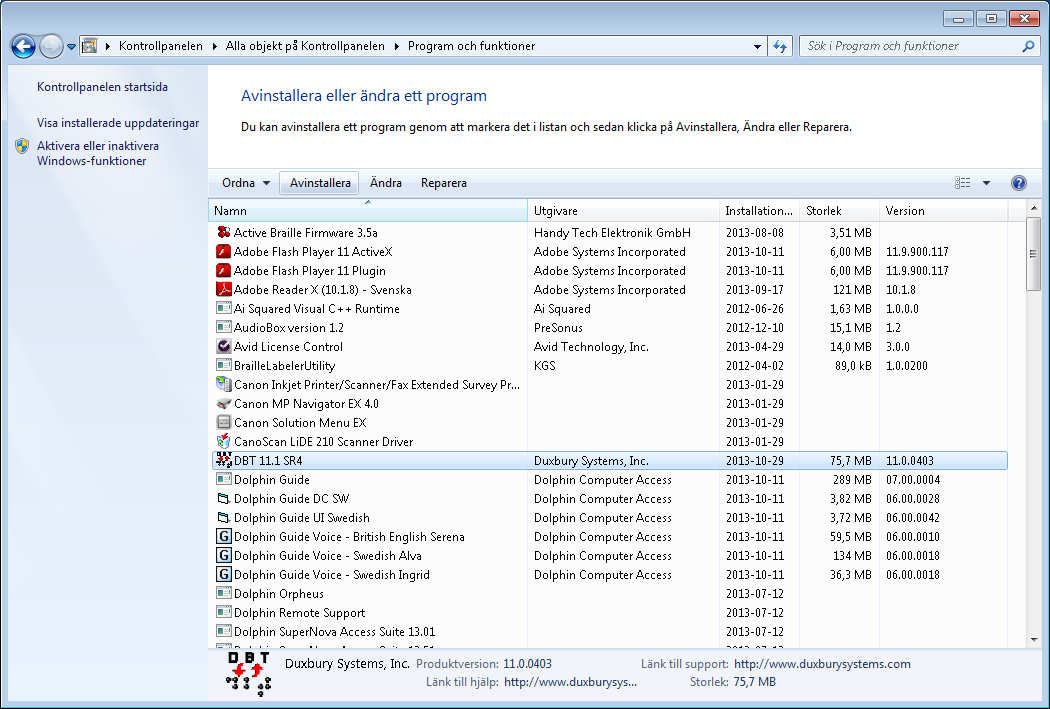Click Kontrollpanelen in the breadcrumb path
This screenshot has height=709, width=1050.
point(161,46)
